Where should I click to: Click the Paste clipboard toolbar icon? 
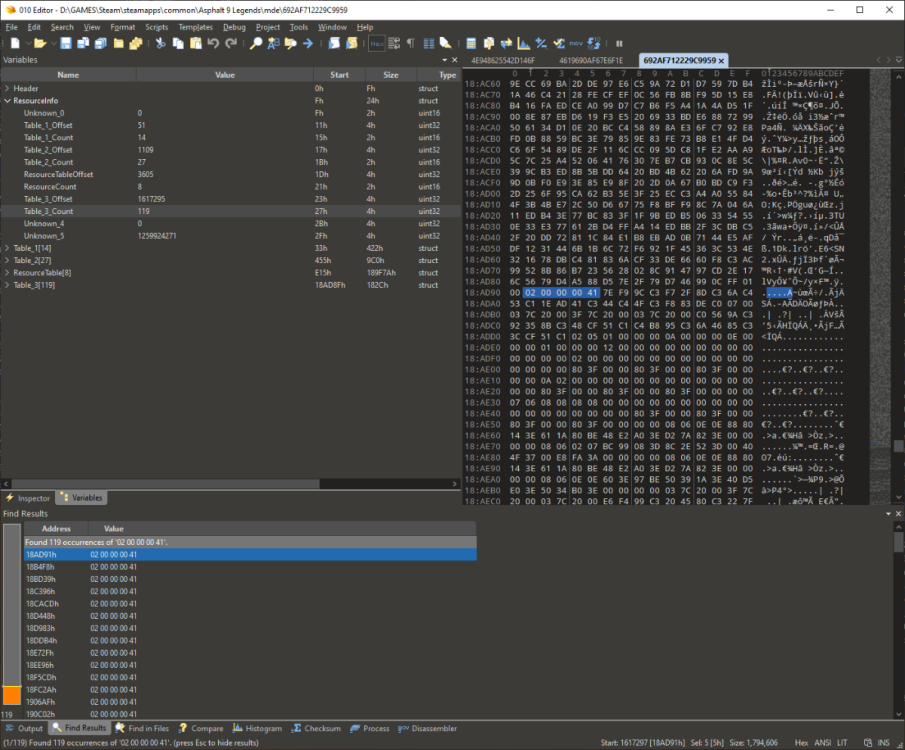click(x=193, y=44)
